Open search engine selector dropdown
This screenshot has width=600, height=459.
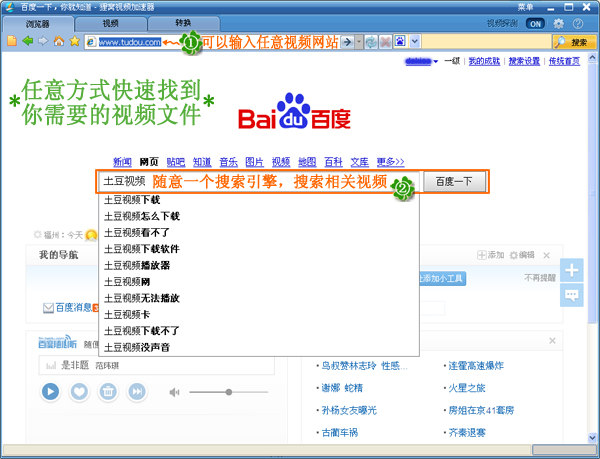point(415,41)
